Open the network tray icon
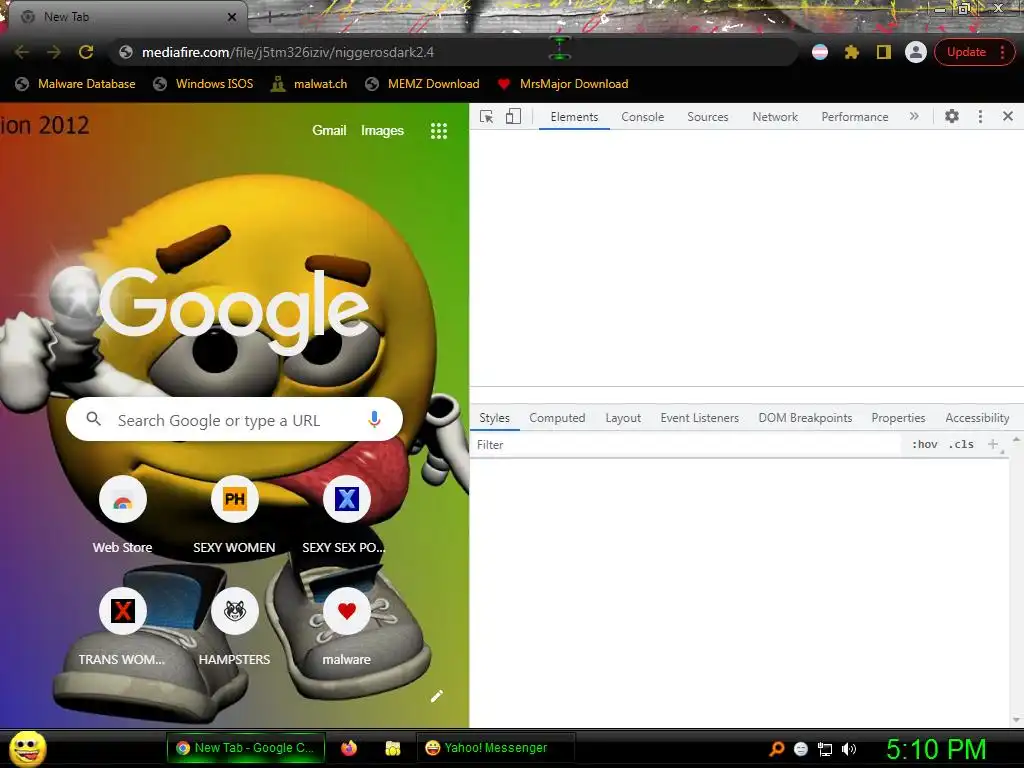 825,749
